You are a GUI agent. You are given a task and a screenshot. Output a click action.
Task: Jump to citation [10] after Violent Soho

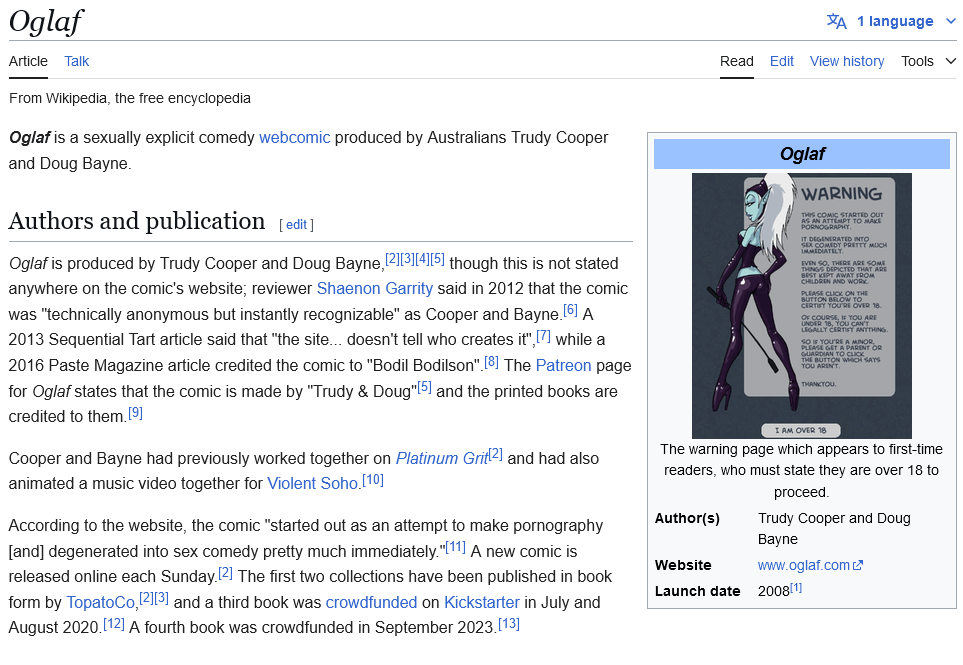(x=373, y=480)
